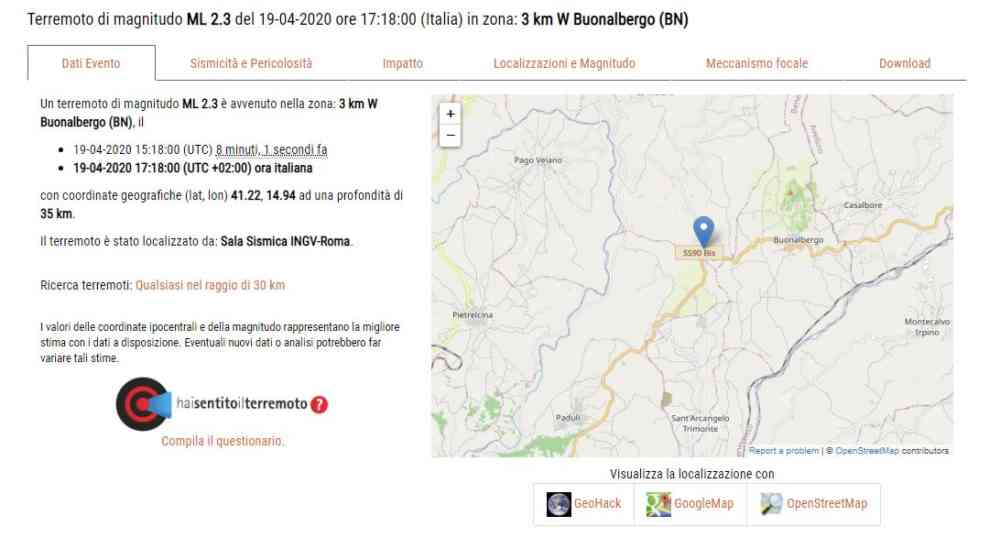This screenshot has width=1000, height=538.
Task: Click the coordinates '41.22, 14.94' text
Action: pos(263,196)
